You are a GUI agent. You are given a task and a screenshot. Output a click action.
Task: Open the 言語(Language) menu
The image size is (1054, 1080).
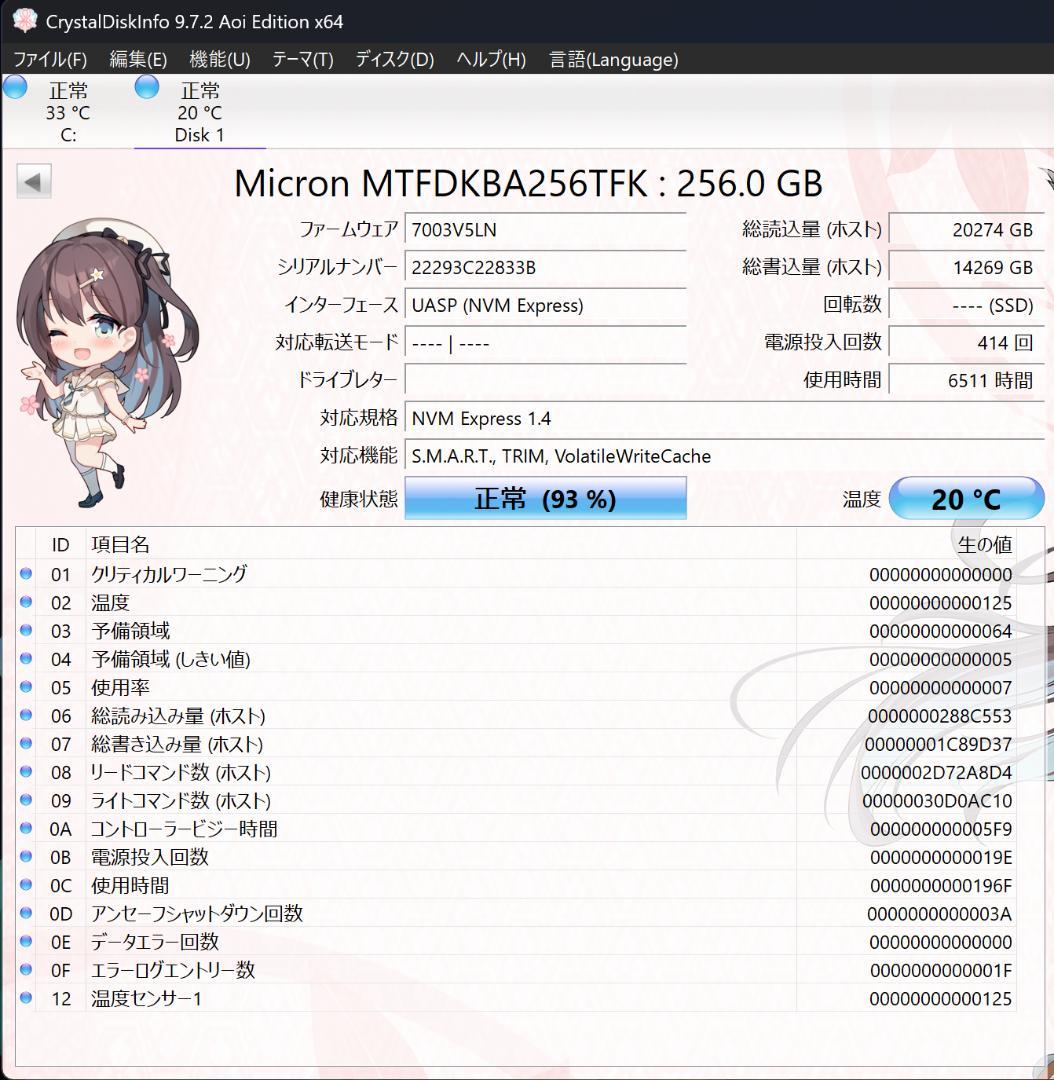[x=613, y=59]
